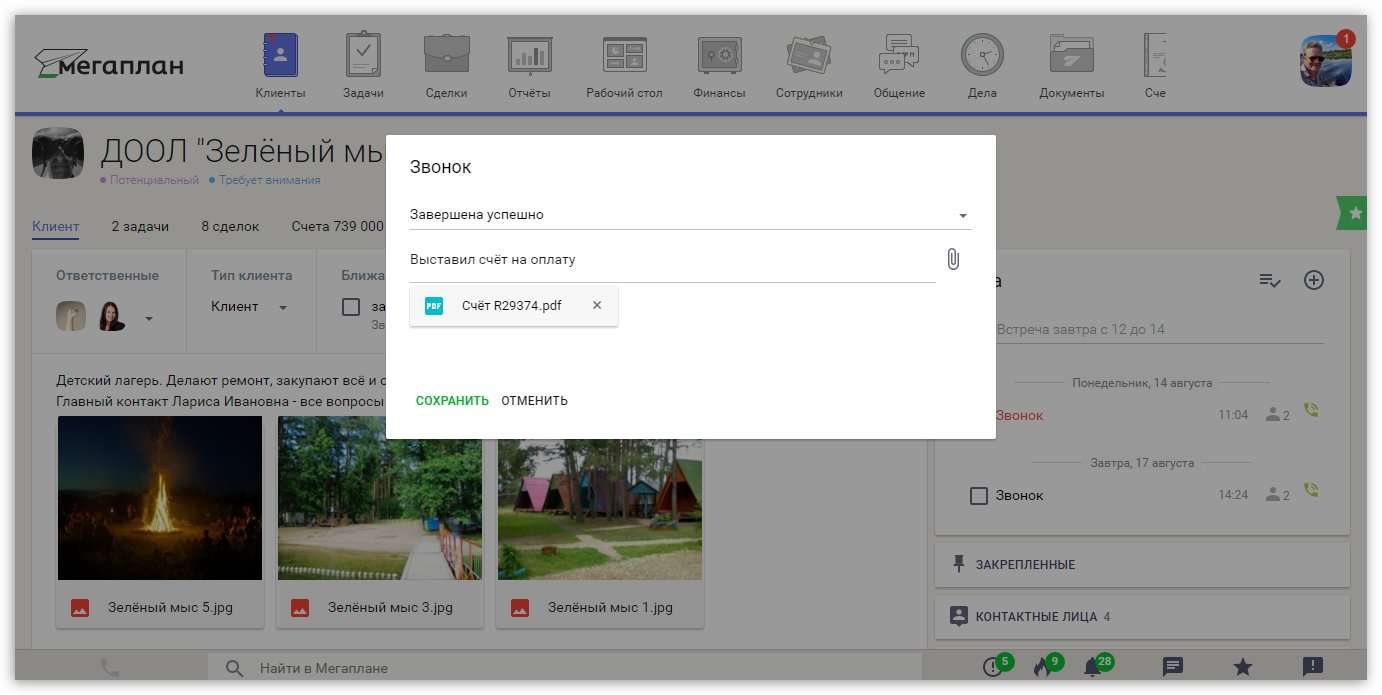
Task: Open the Задачи section icon
Action: [363, 54]
